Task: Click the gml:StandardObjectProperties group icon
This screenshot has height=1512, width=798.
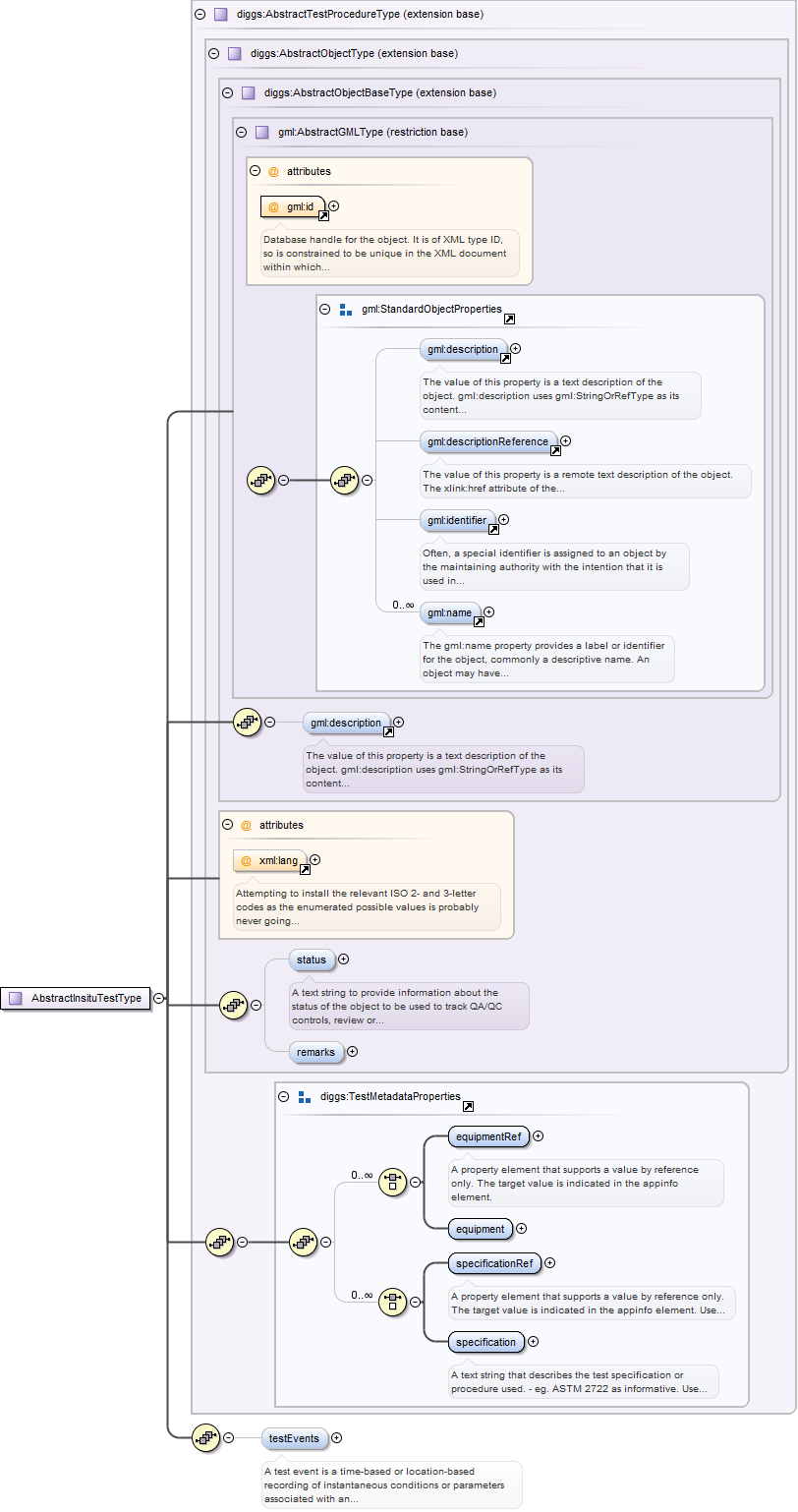Action: [x=346, y=310]
